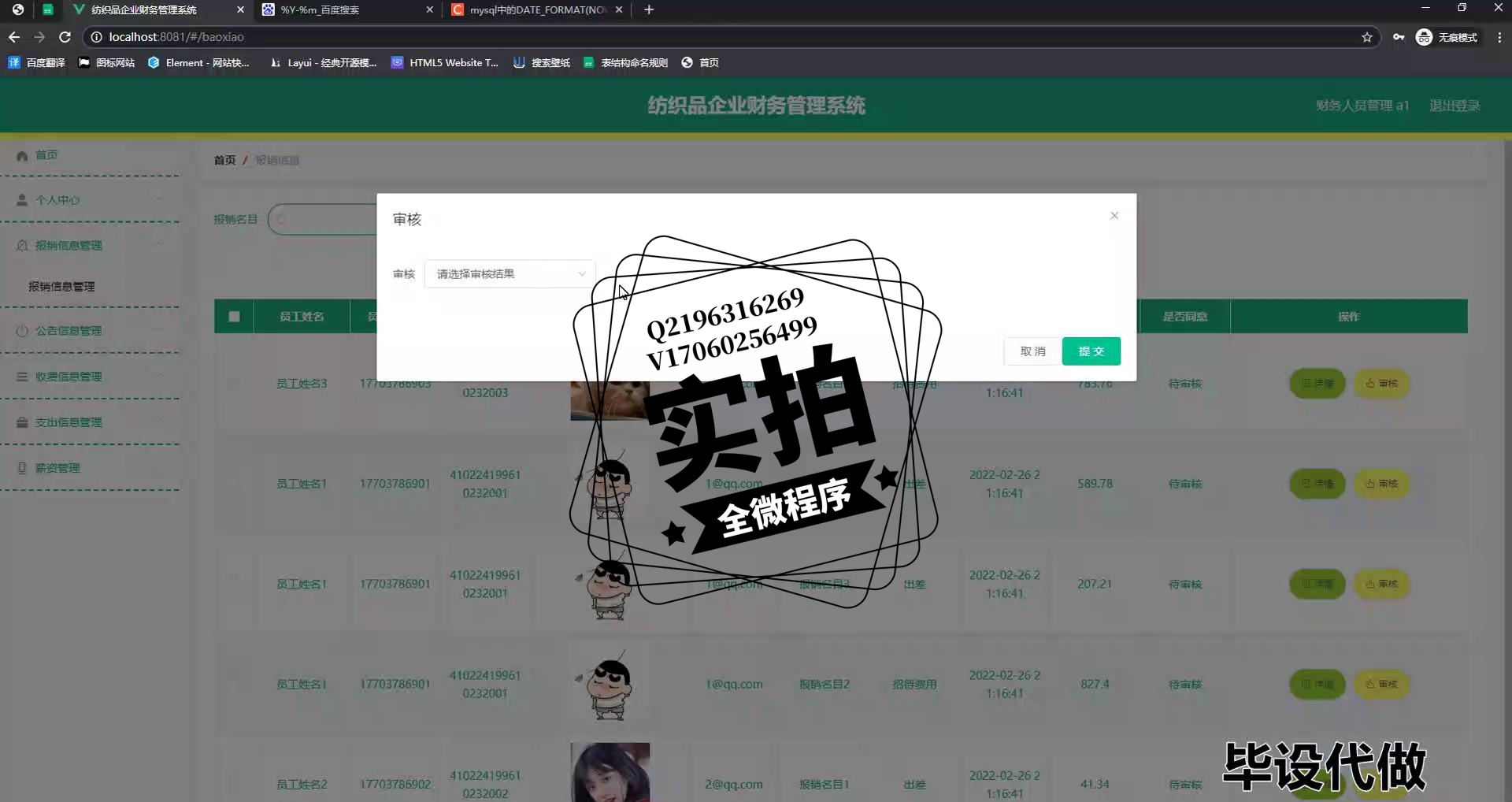1512x802 pixels.
Task: Open the 百度翻译 bookmark
Action: 37,63
